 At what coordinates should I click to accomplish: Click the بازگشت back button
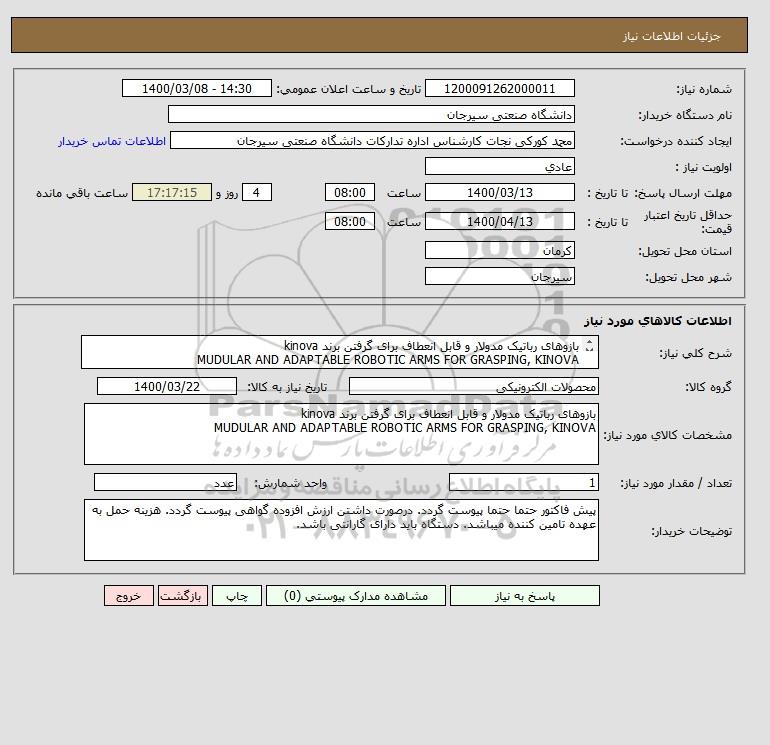pos(183,596)
